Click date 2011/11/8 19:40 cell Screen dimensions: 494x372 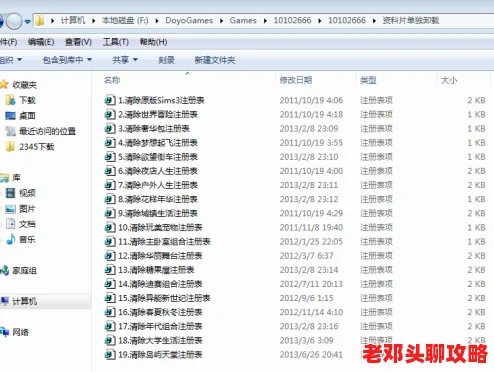[311, 227]
